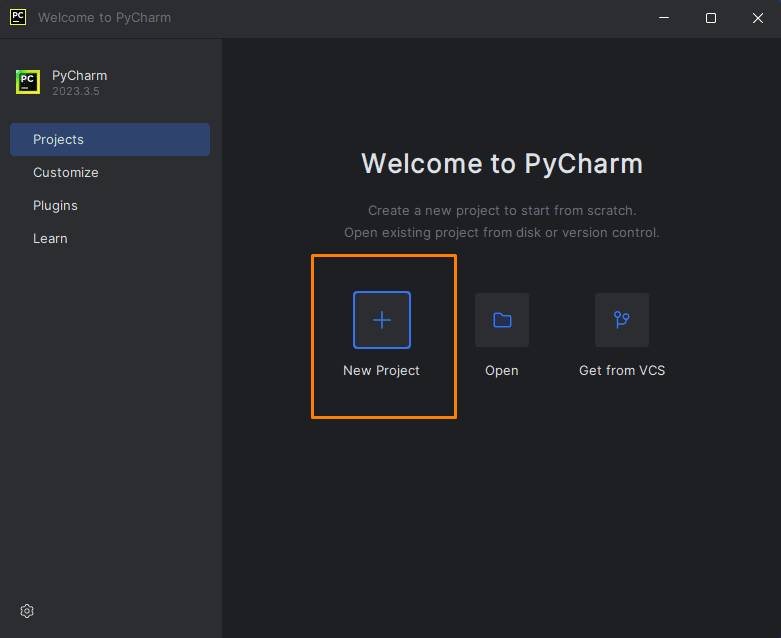Click the Get from VCS label
The height and width of the screenshot is (638, 781).
point(622,371)
